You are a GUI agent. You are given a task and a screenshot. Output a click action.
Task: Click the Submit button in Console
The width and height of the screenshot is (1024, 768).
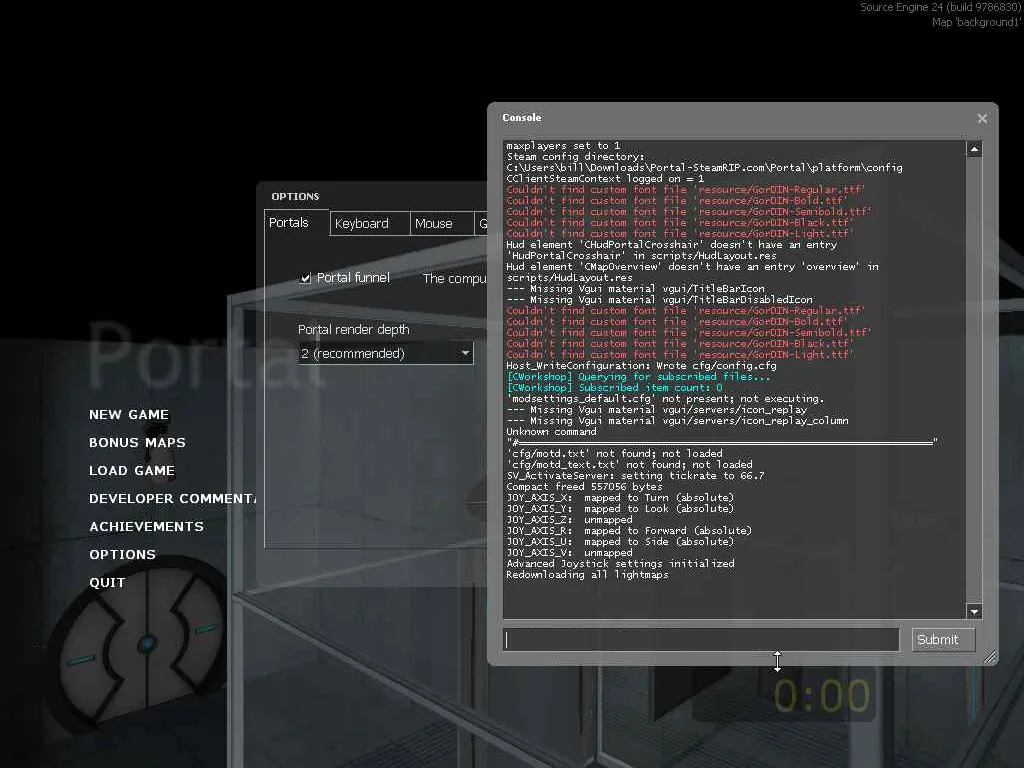(943, 639)
